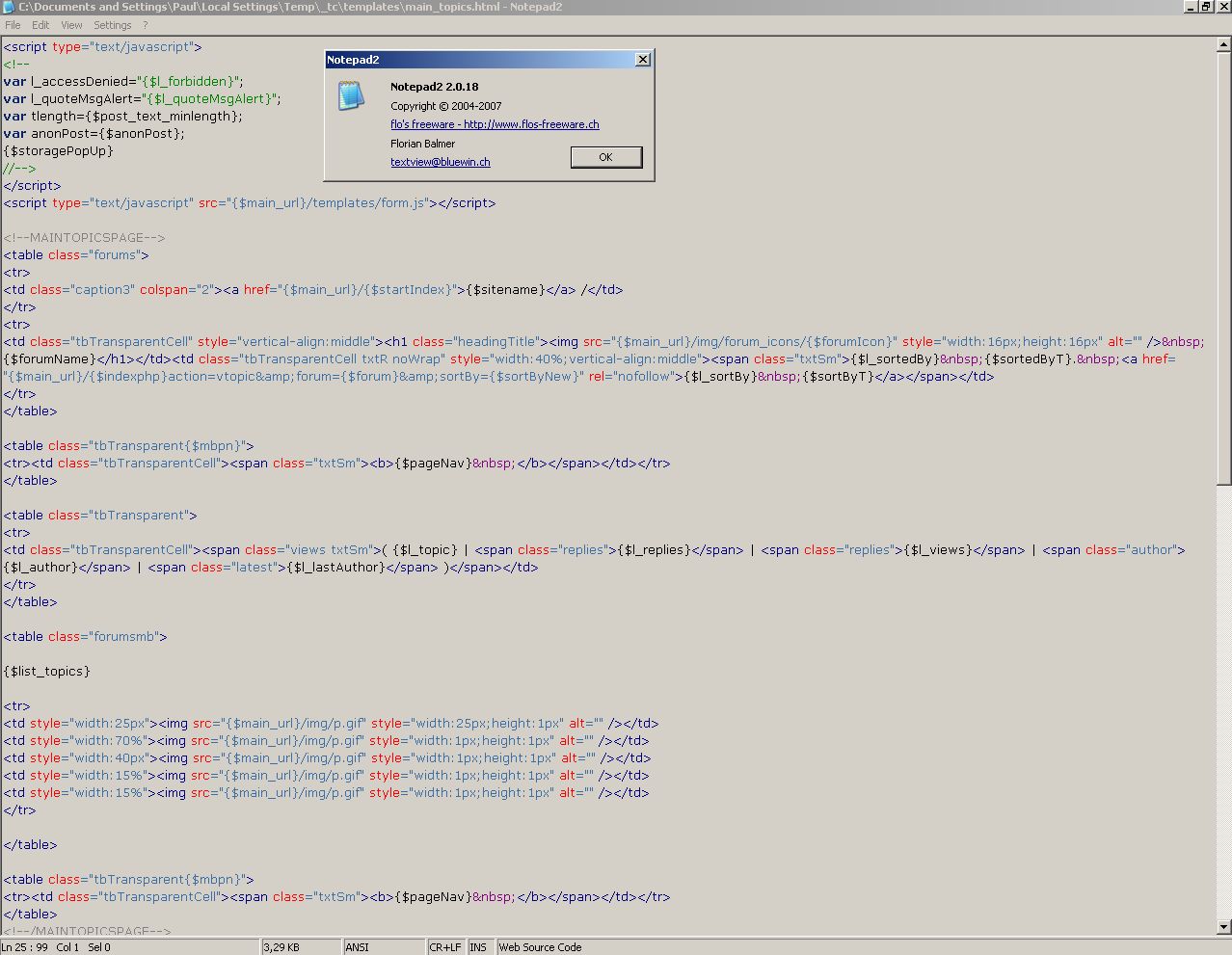
Task: Open the File menu
Action: tap(13, 25)
